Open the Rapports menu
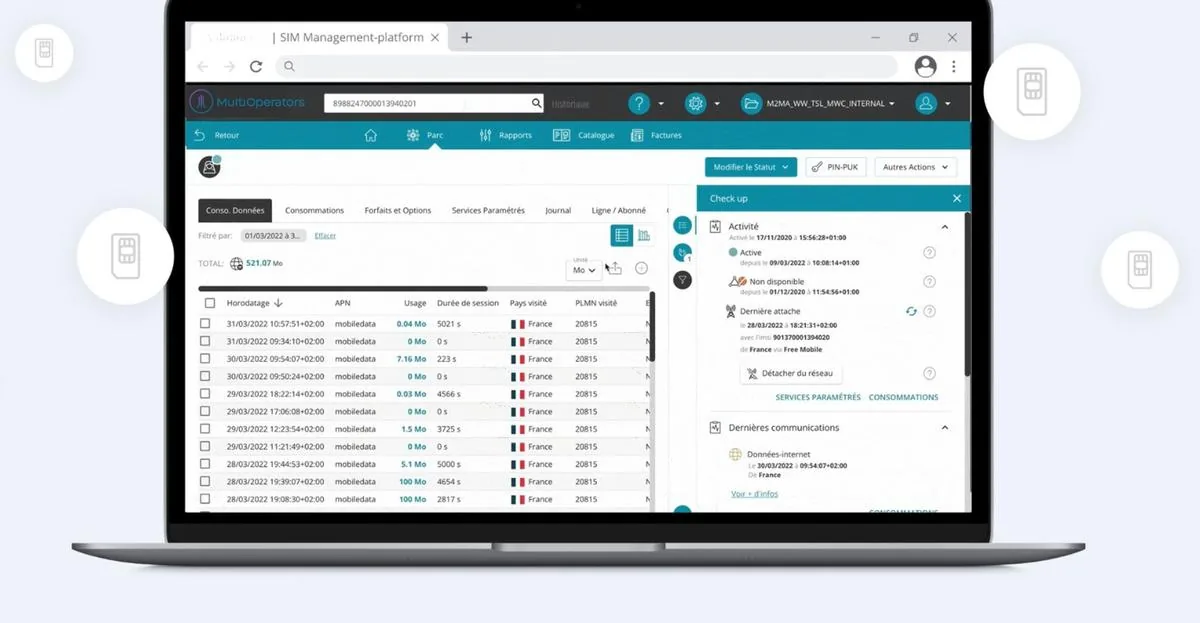 [x=505, y=135]
